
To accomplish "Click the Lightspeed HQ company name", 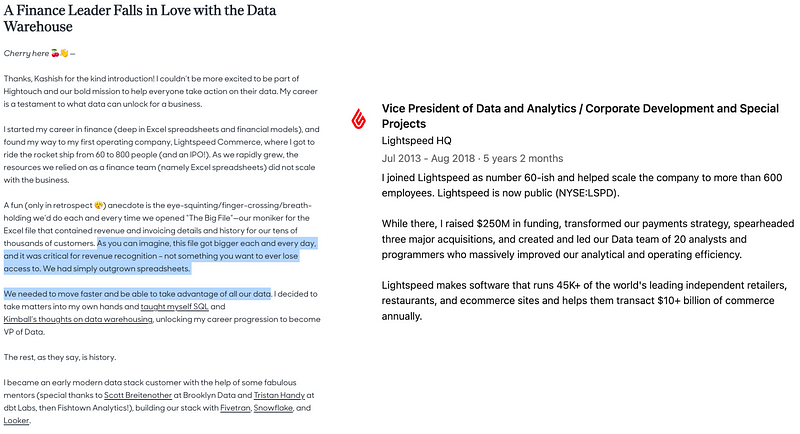I will [x=423, y=141].
